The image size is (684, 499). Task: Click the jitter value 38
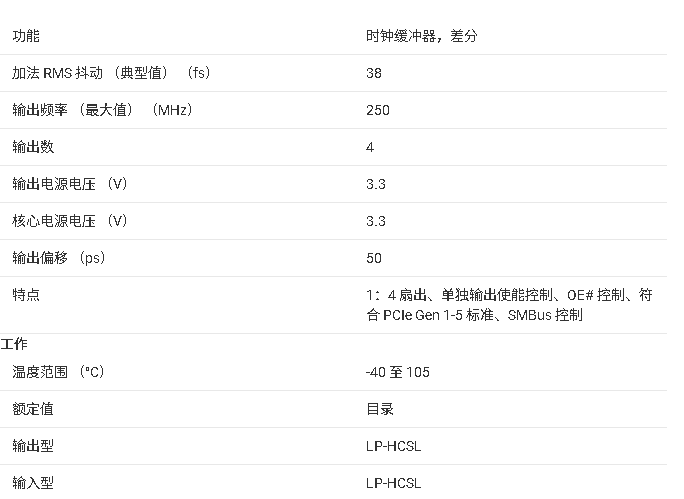coord(374,73)
